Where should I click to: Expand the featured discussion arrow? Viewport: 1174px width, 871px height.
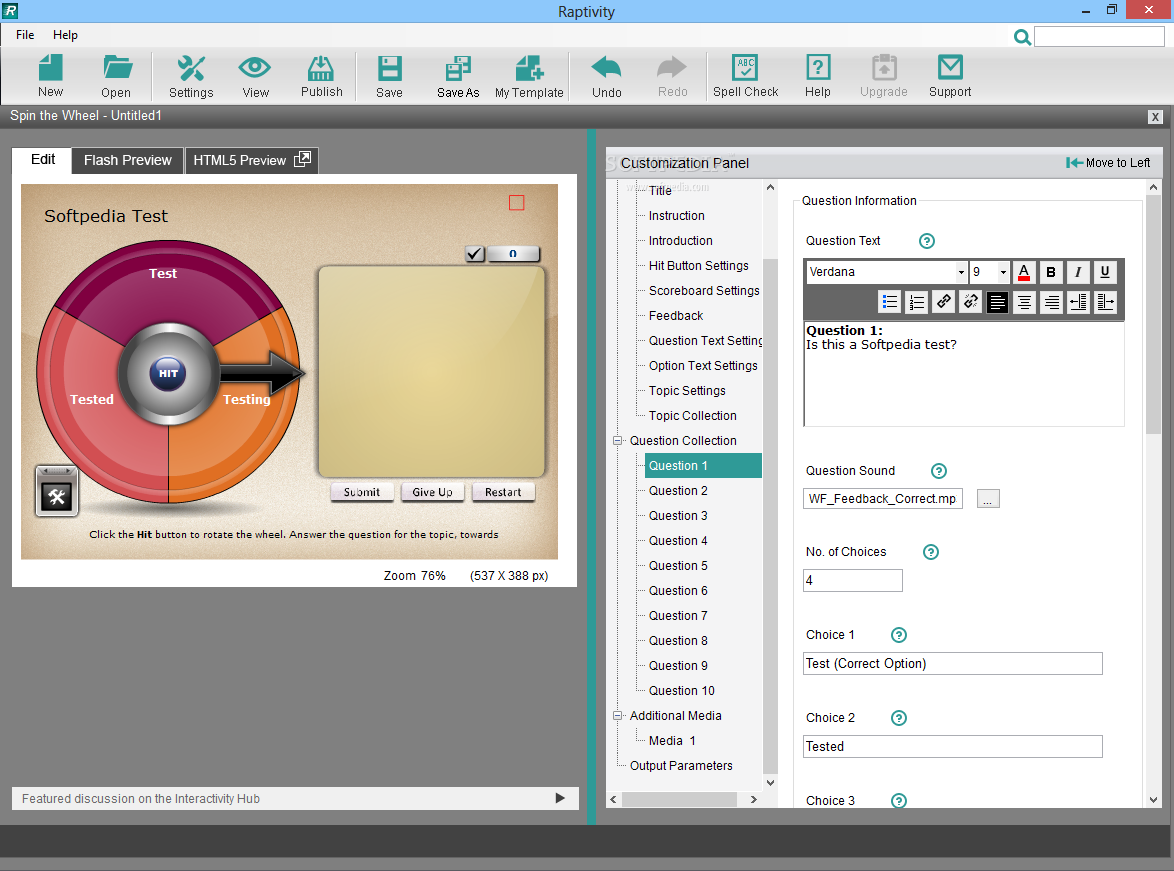click(560, 798)
